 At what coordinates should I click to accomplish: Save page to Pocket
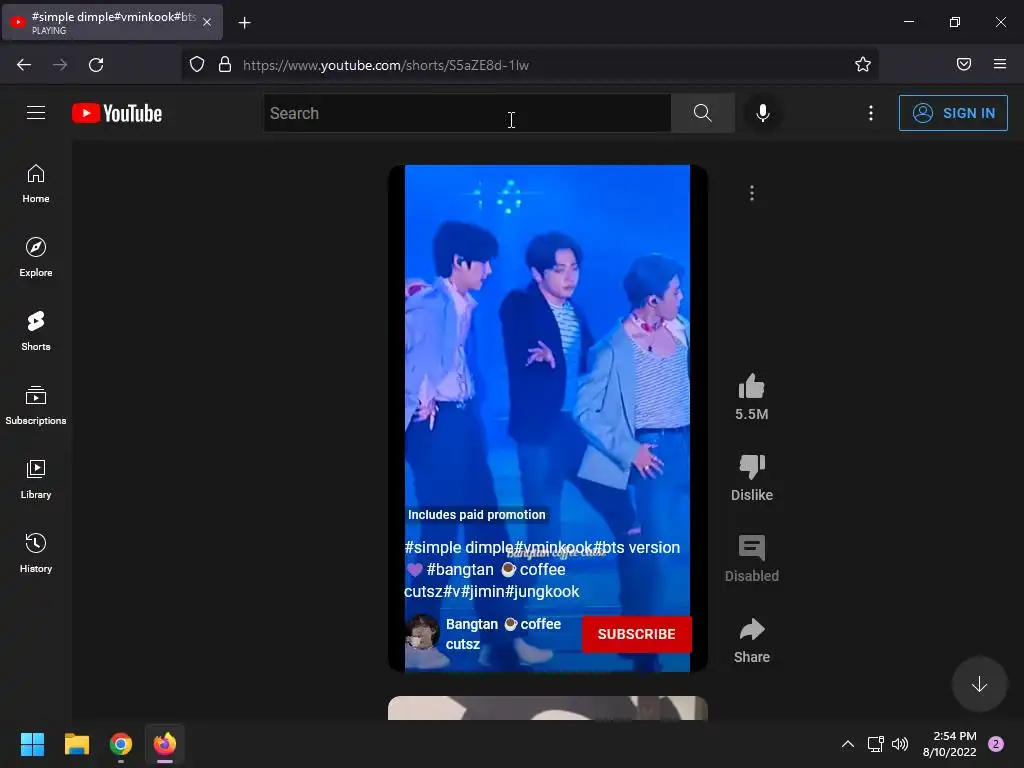click(964, 64)
